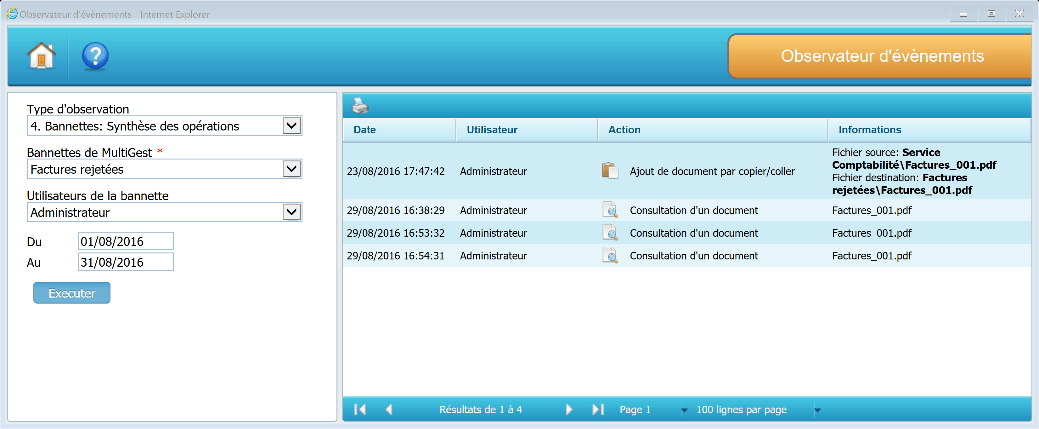Go to previous results page

point(389,409)
